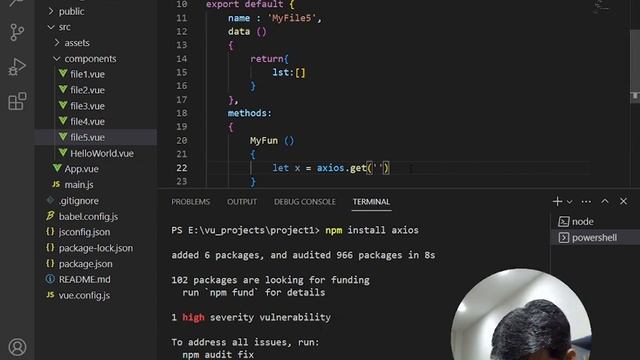This screenshot has height=360, width=640.
Task: Open terminal panel more actions (ellipsis)
Action: 586,202
